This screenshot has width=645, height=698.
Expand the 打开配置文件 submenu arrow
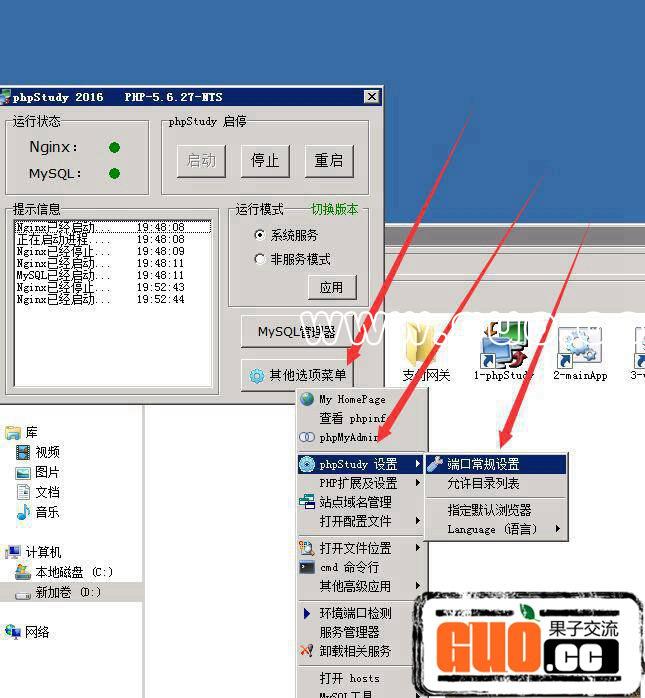pyautogui.click(x=417, y=520)
